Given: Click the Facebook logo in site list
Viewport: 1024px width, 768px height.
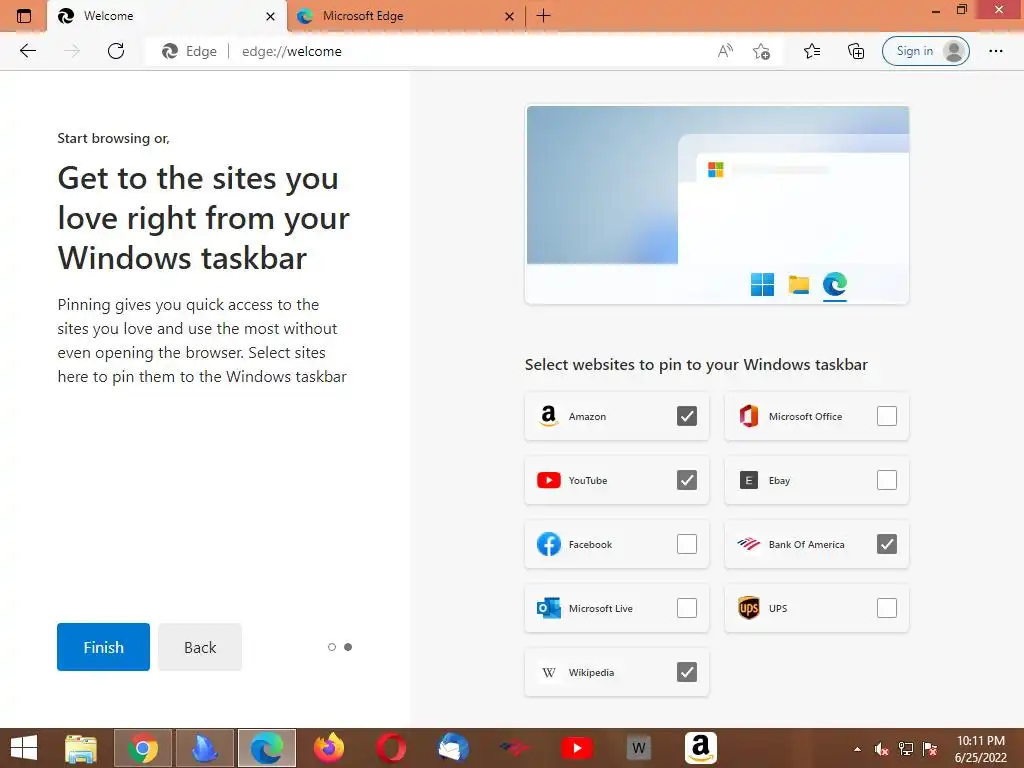Looking at the screenshot, I should 549,544.
